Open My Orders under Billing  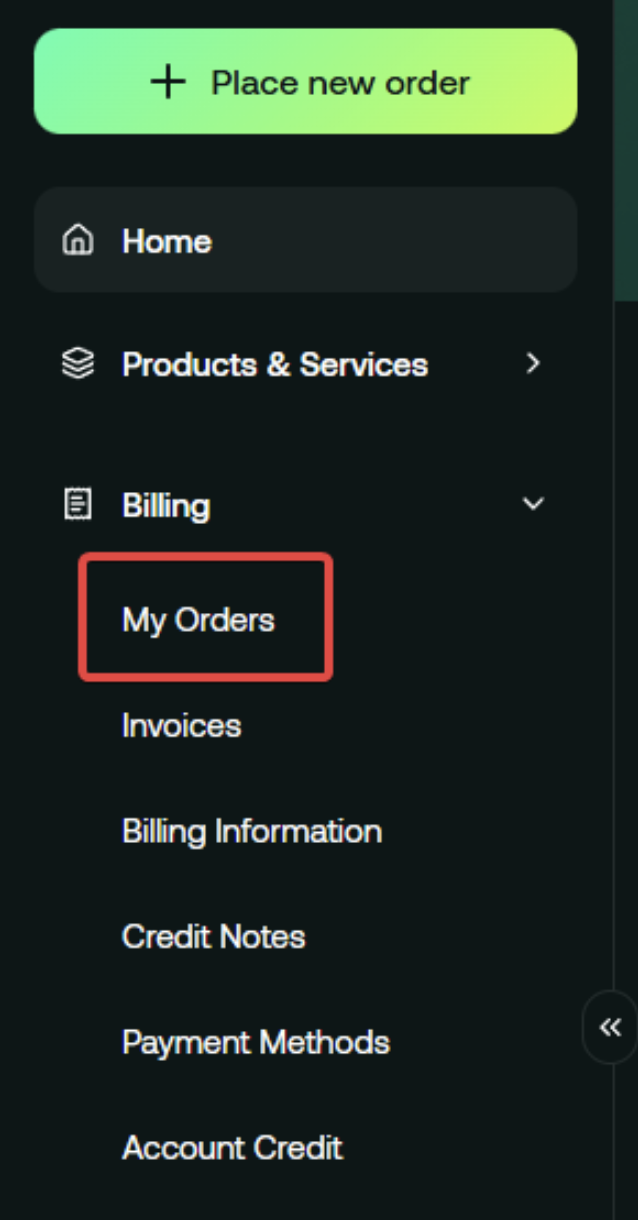coord(198,620)
